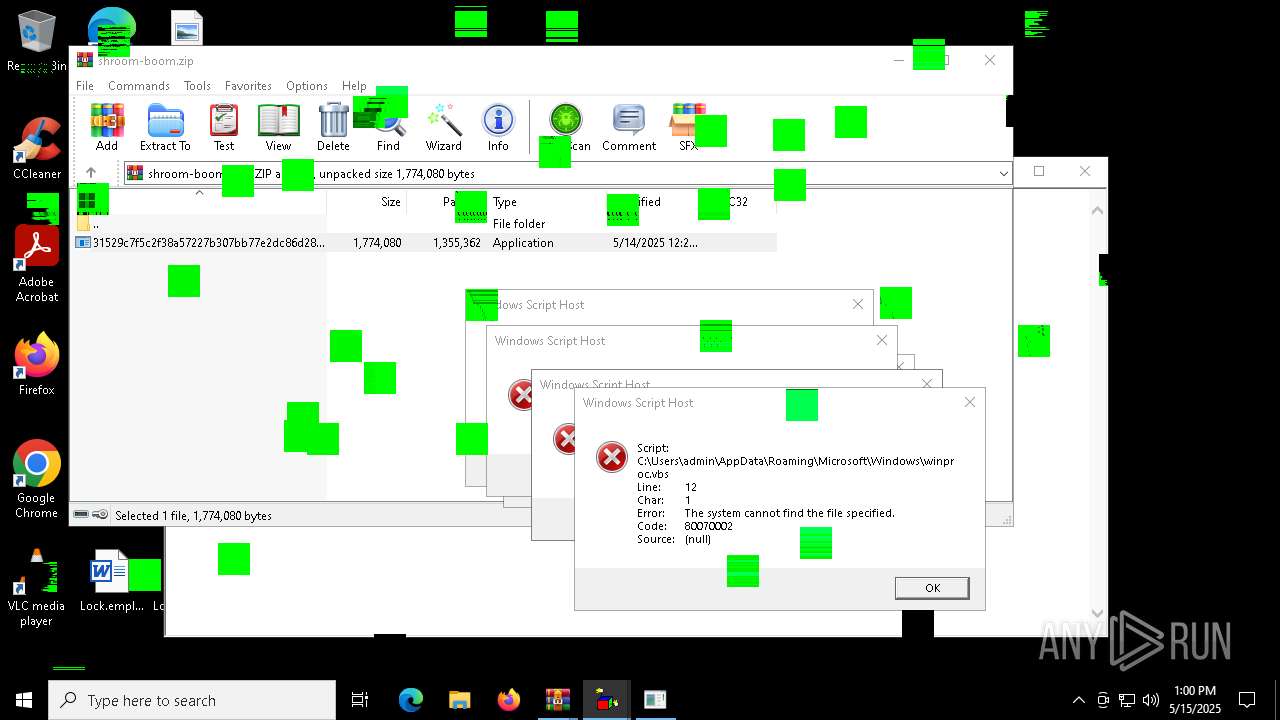
Task: Go up one folder with the arrow icon
Action: pyautogui.click(x=91, y=173)
